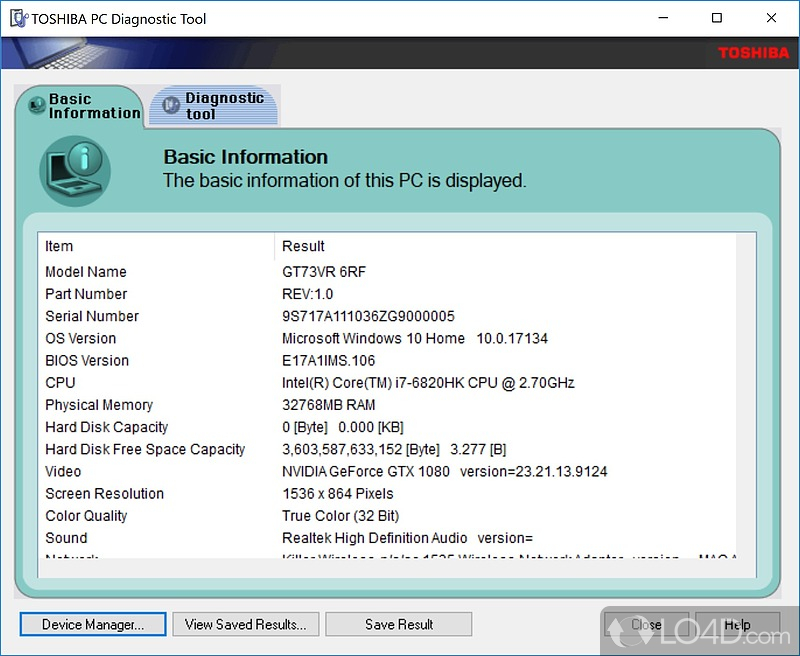Open Device Manager
Viewport: 800px width, 656px height.
click(93, 624)
